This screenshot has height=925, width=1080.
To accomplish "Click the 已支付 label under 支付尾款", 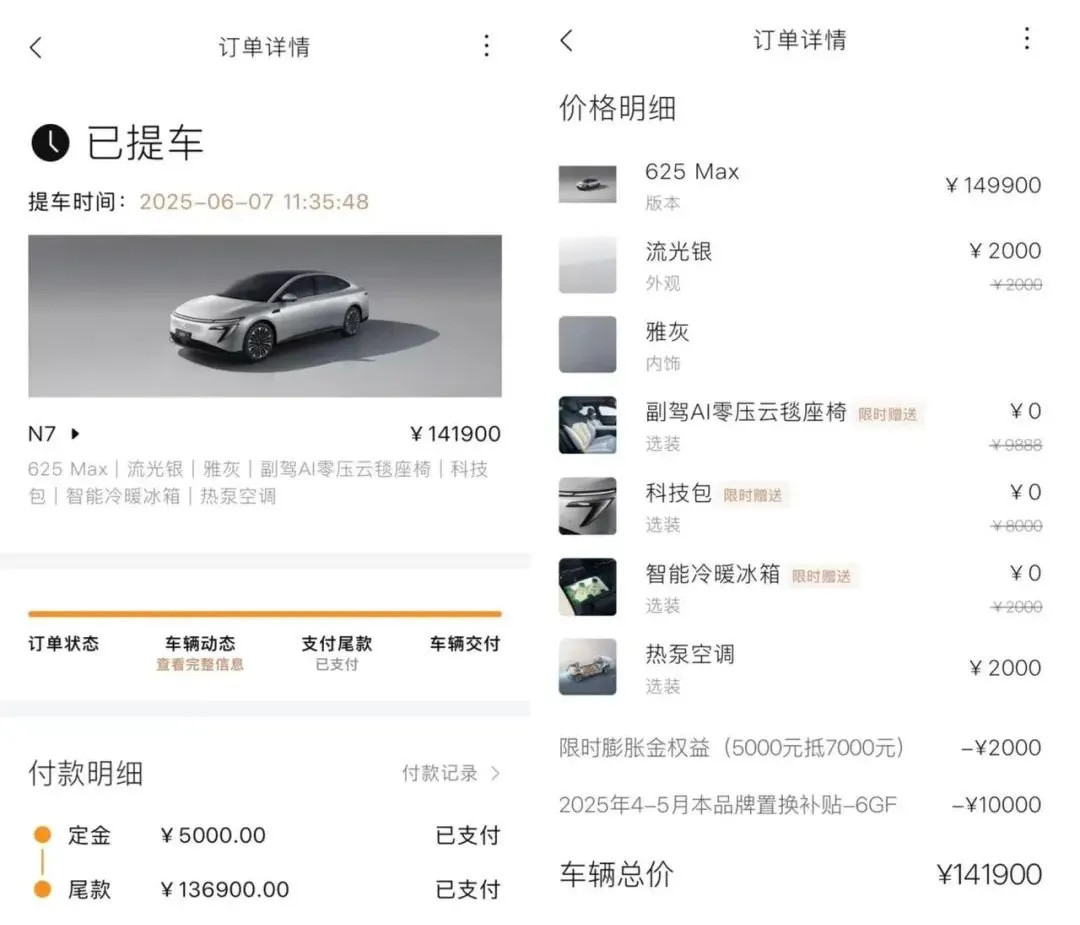I will pyautogui.click(x=337, y=665).
